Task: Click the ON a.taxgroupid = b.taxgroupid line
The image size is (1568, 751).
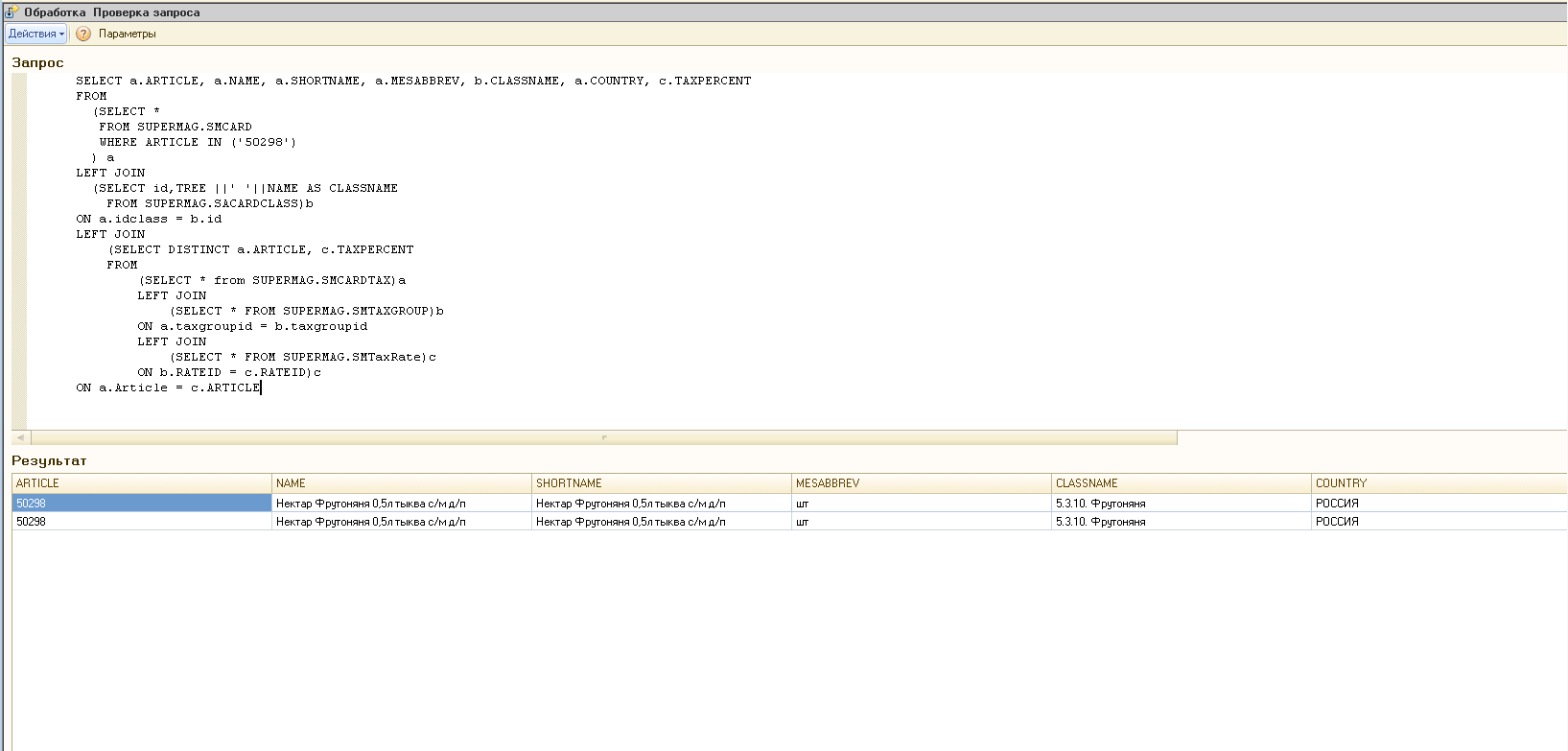Action: point(252,326)
